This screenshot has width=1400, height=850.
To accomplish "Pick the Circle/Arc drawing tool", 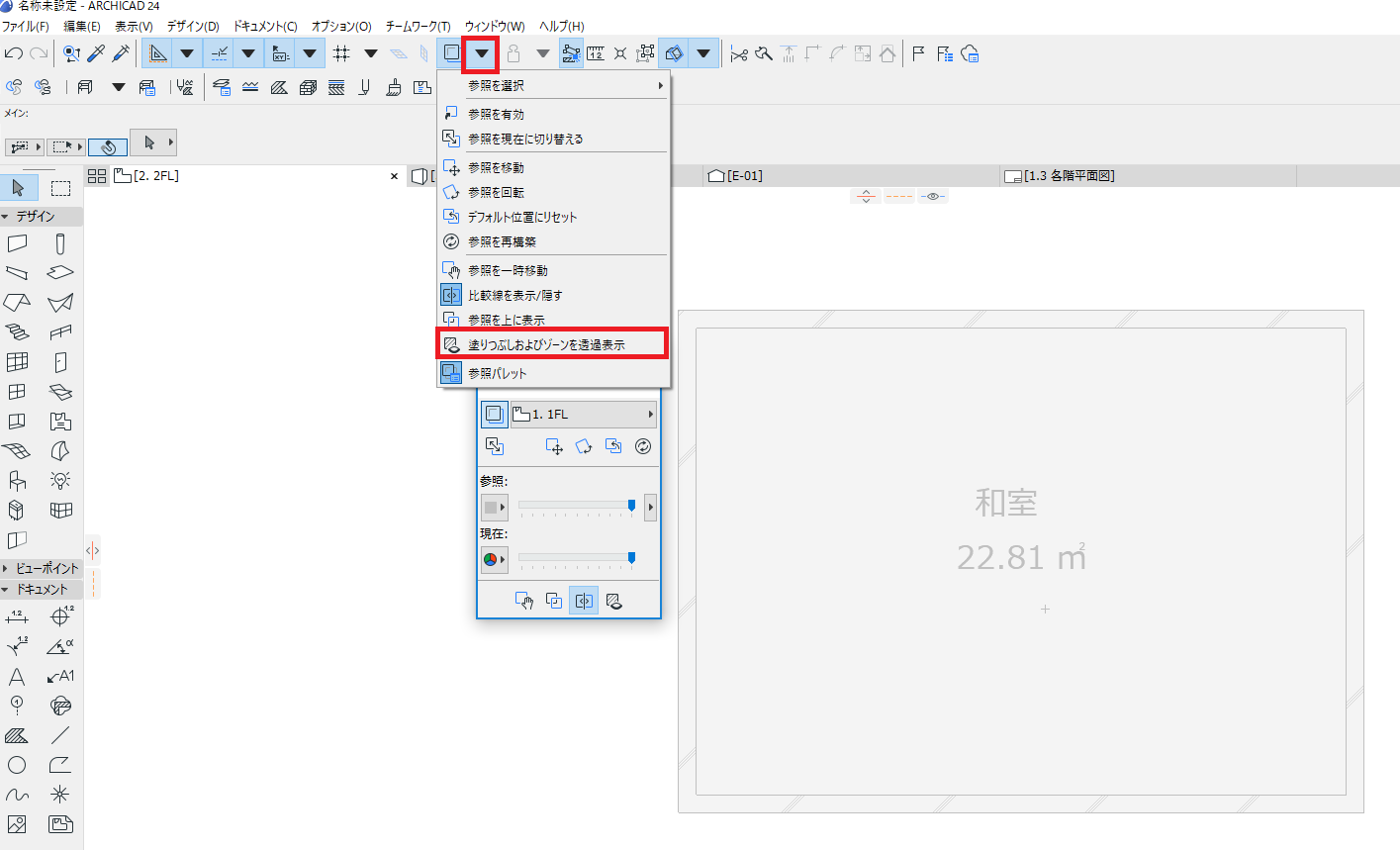I will coord(17,765).
